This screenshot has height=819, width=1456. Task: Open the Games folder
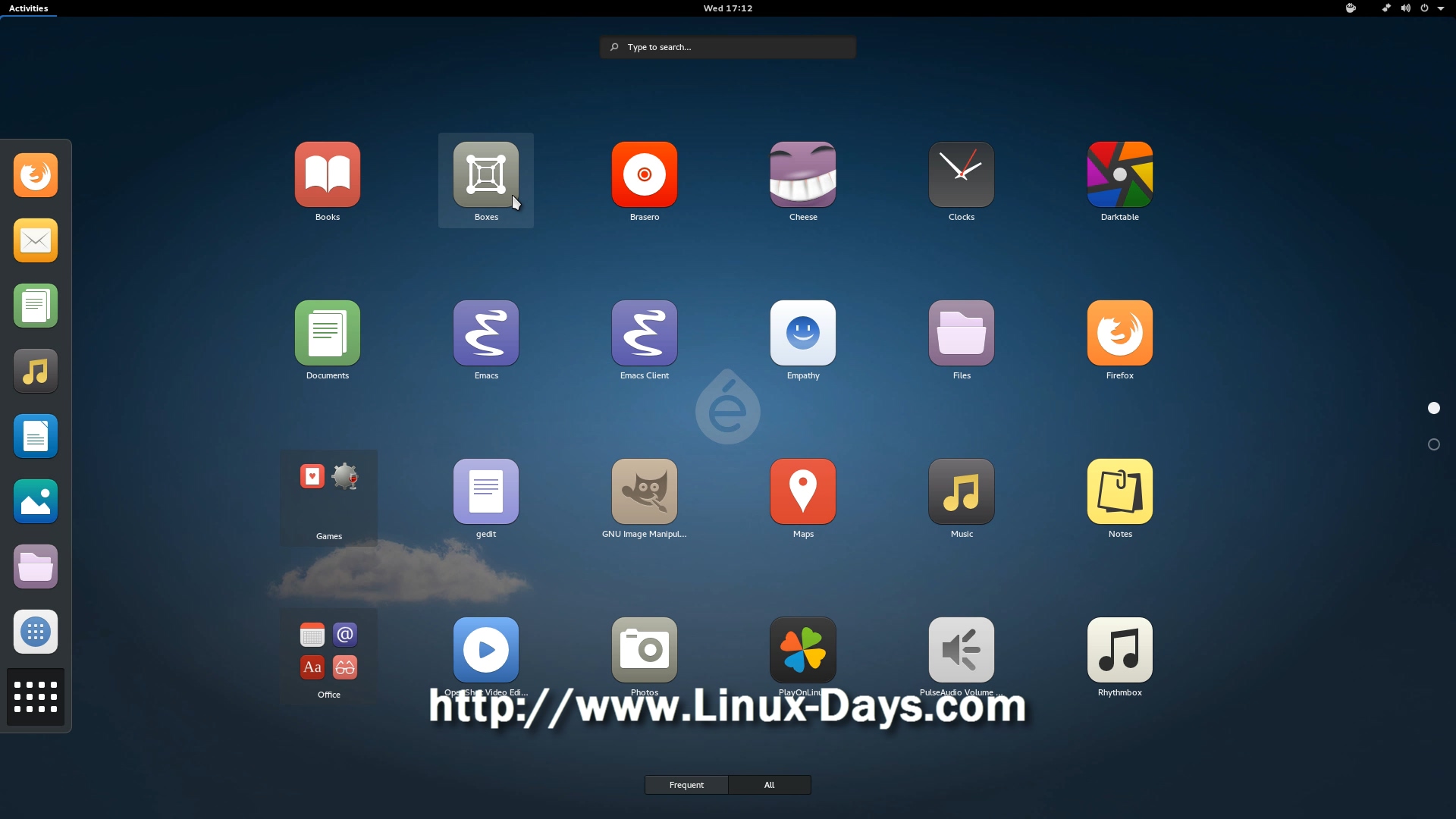click(x=329, y=498)
